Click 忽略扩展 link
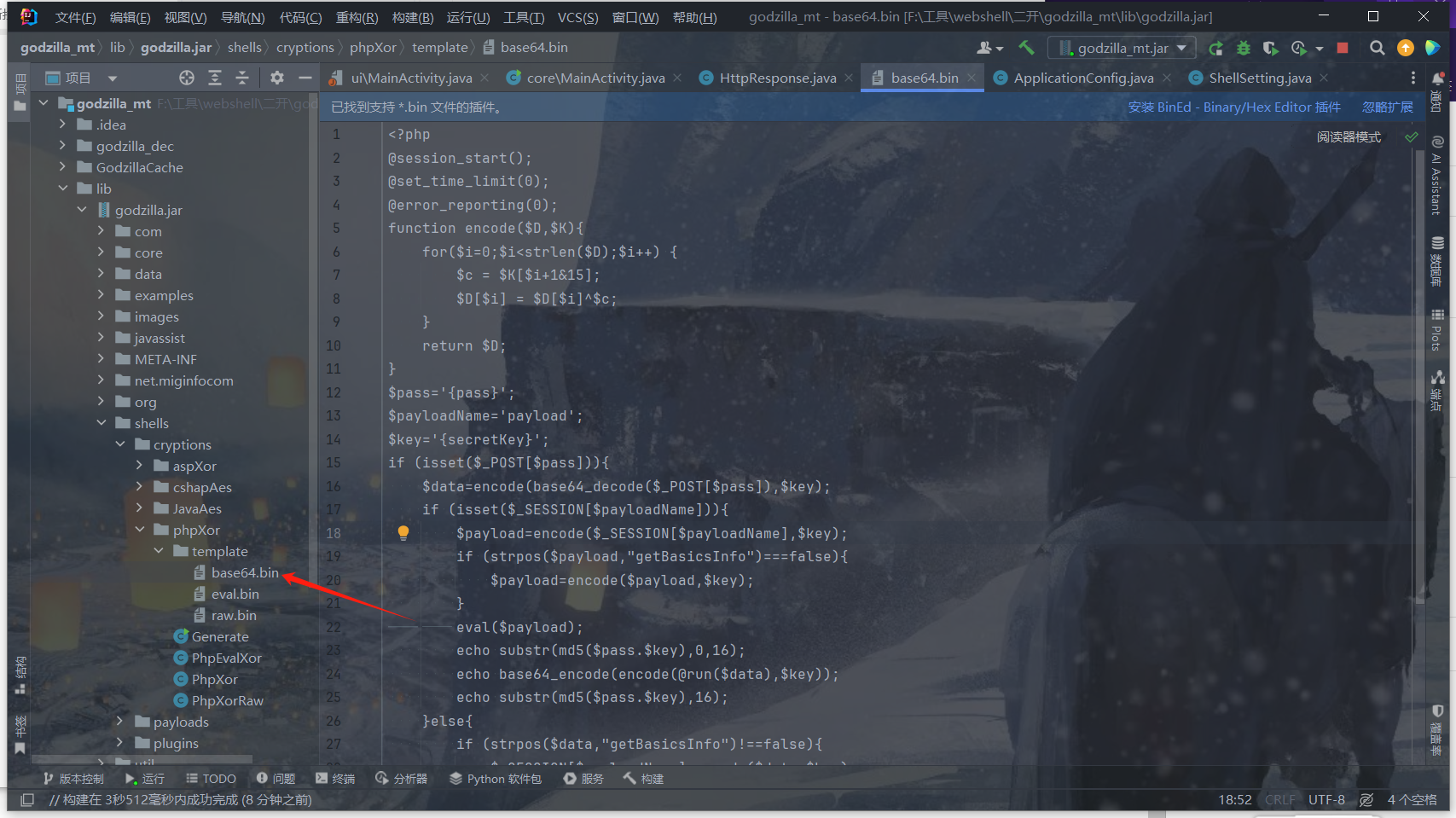 click(x=1387, y=107)
